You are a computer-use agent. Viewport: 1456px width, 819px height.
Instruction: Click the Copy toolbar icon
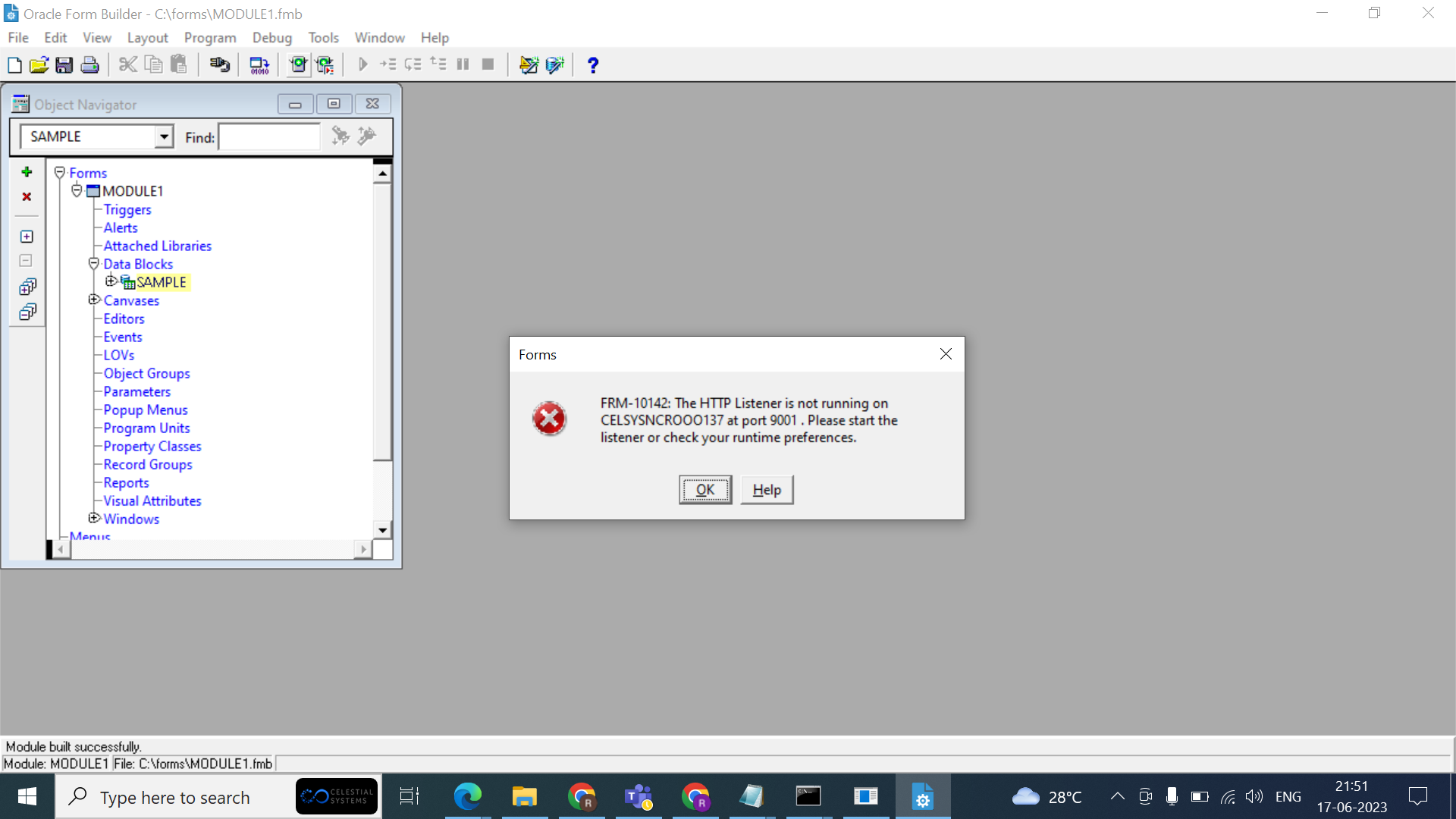153,65
